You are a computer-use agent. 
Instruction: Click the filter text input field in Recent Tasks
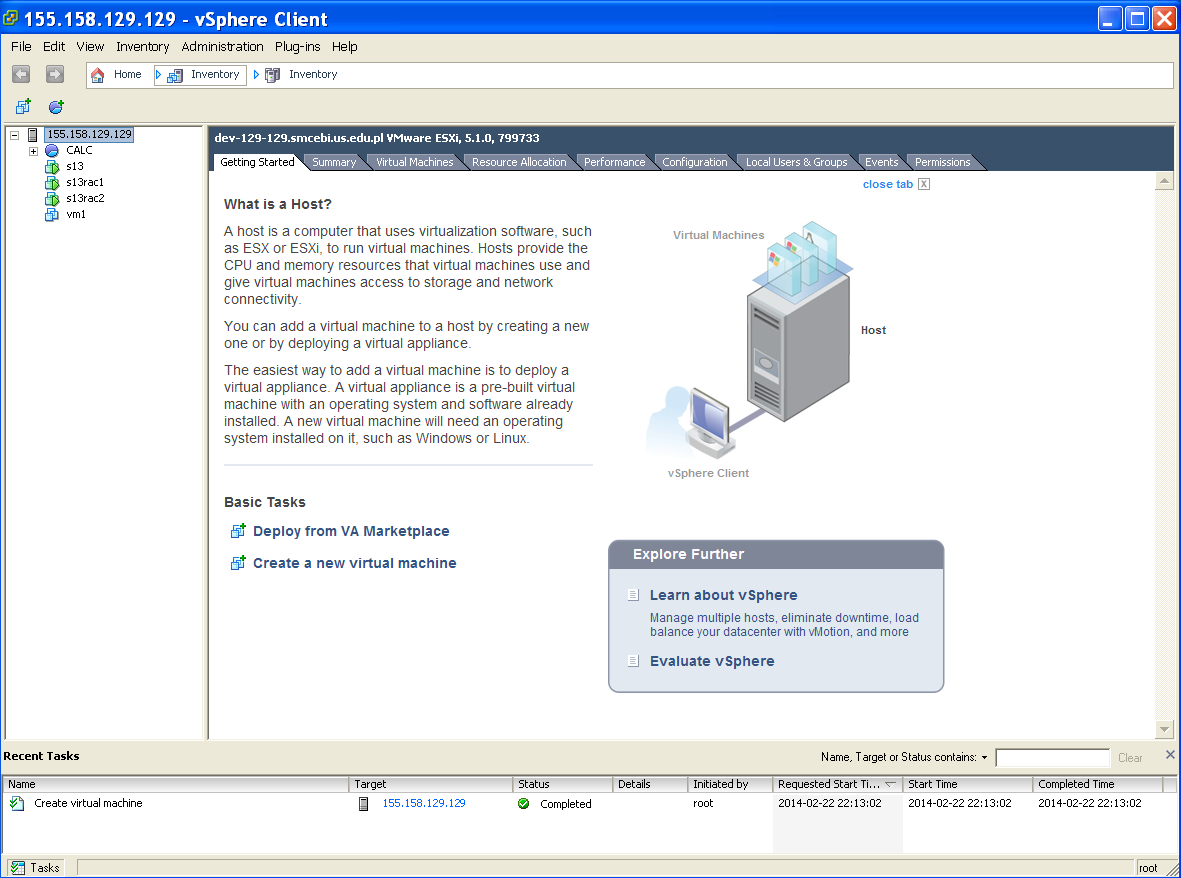(1052, 758)
